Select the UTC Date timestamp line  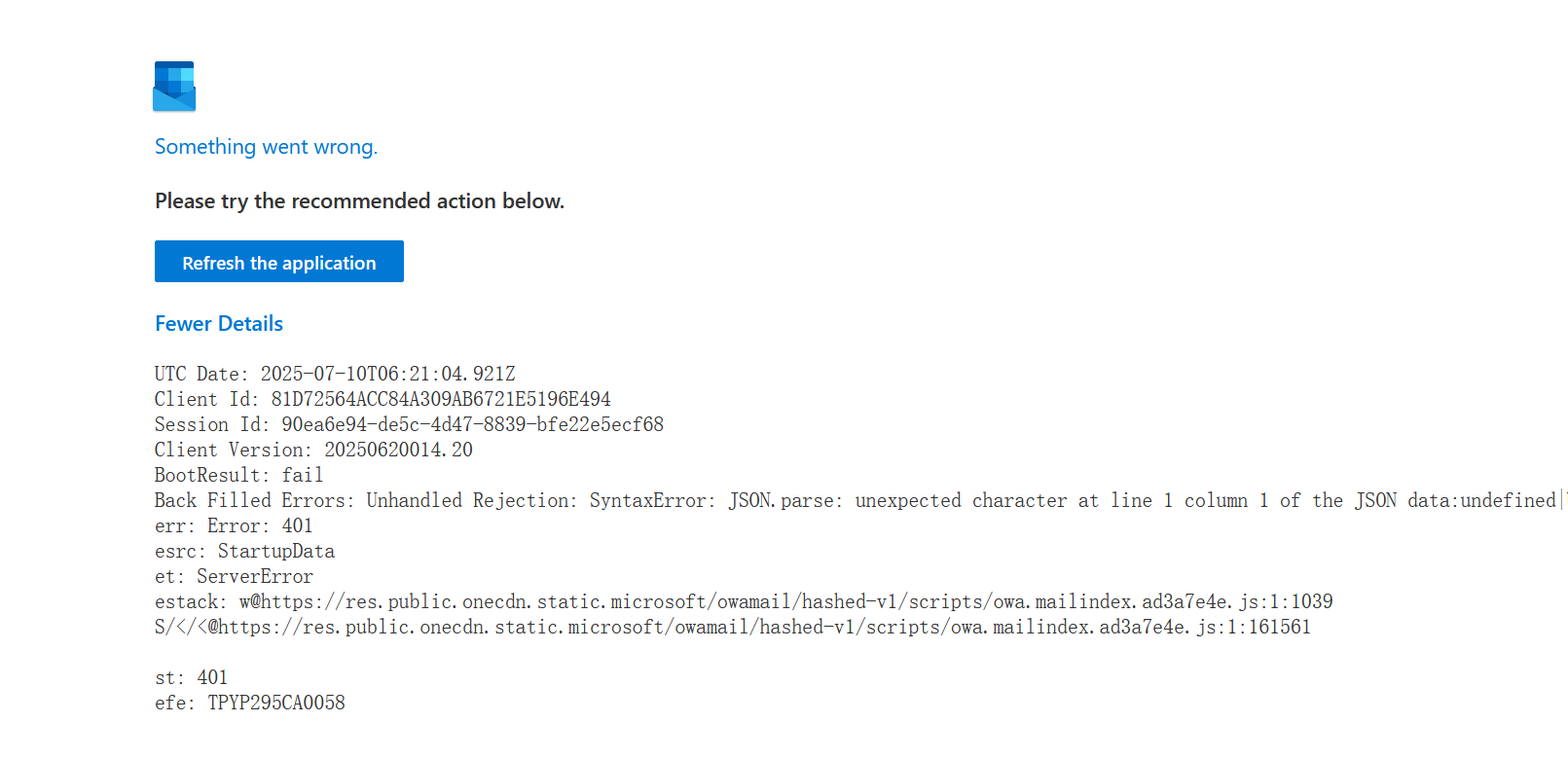[x=335, y=374]
